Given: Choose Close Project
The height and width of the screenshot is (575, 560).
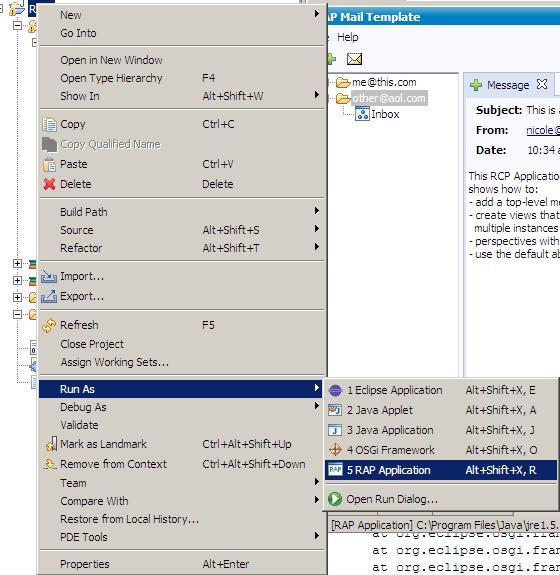Looking at the screenshot, I should 182,344.
